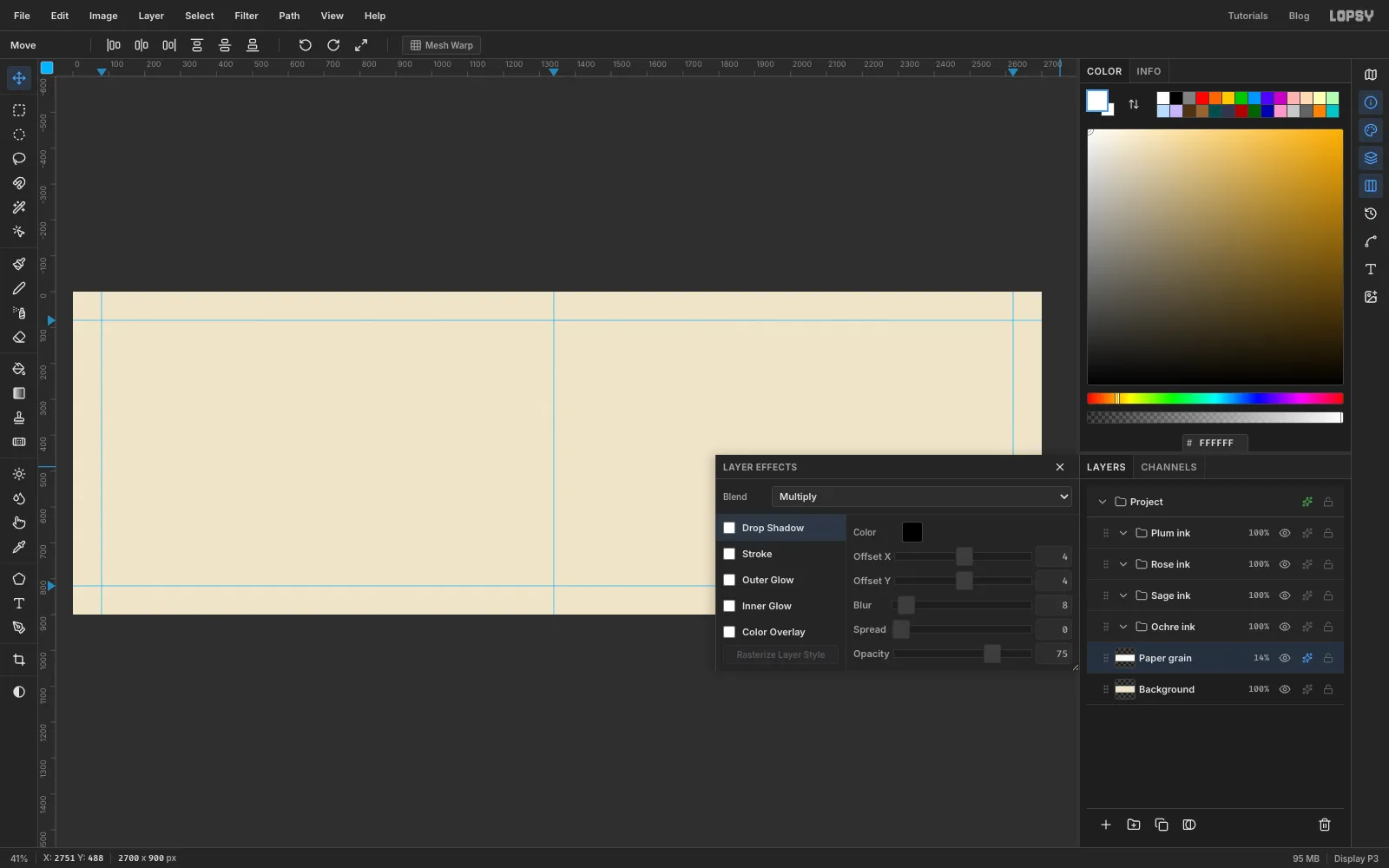Screen dimensions: 1389x868
Task: Collapse the Project group
Action: click(1103, 502)
